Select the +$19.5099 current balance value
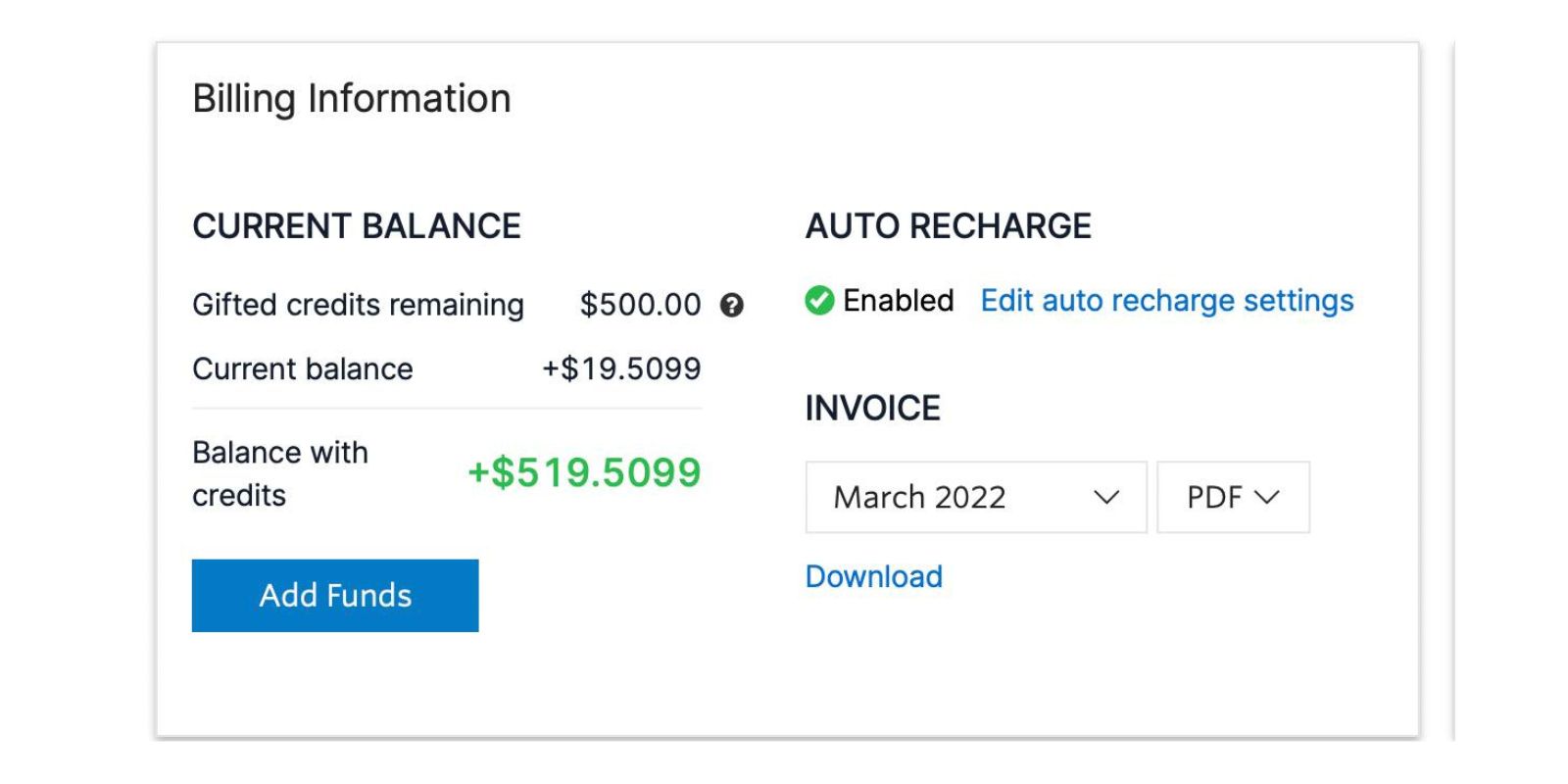 click(622, 369)
